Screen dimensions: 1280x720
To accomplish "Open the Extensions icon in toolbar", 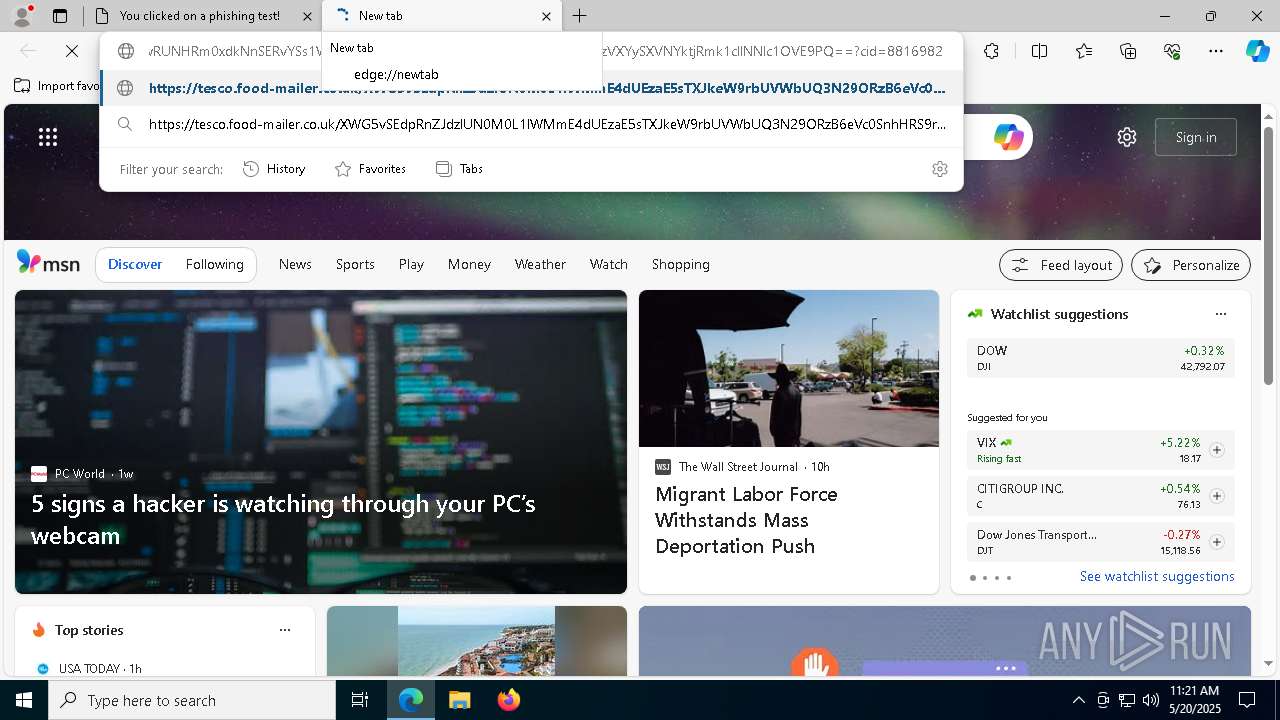I will (991, 51).
